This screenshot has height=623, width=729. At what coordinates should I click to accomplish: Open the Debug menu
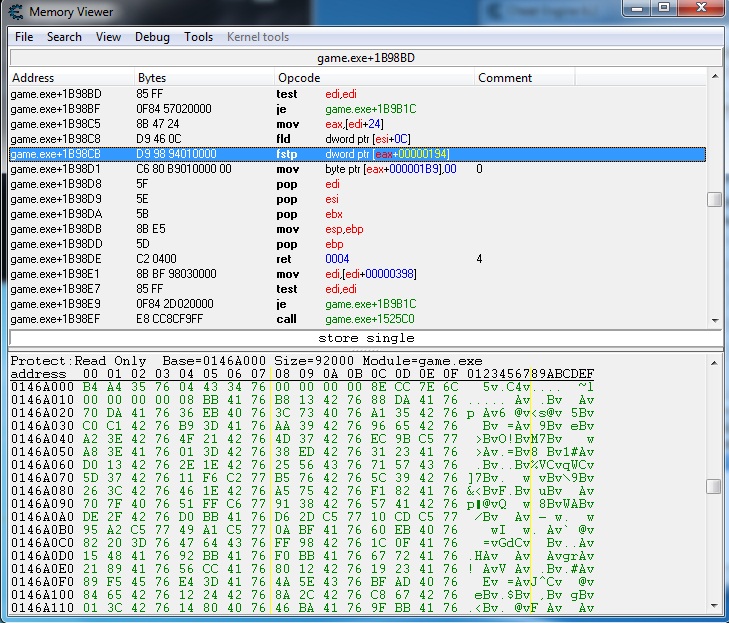pyautogui.click(x=152, y=37)
